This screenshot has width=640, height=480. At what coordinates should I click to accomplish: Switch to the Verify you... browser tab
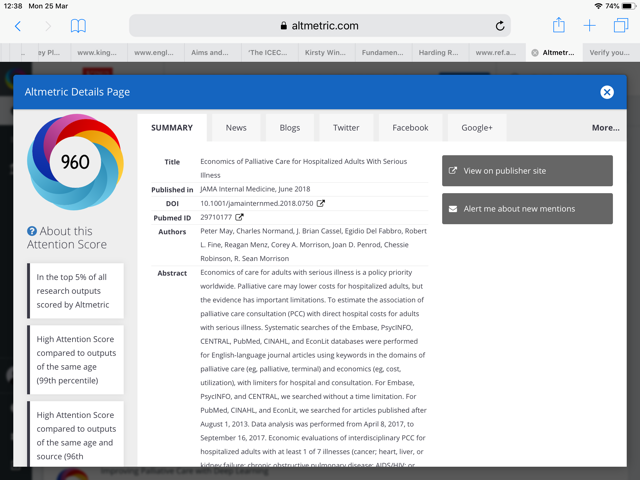point(611,53)
